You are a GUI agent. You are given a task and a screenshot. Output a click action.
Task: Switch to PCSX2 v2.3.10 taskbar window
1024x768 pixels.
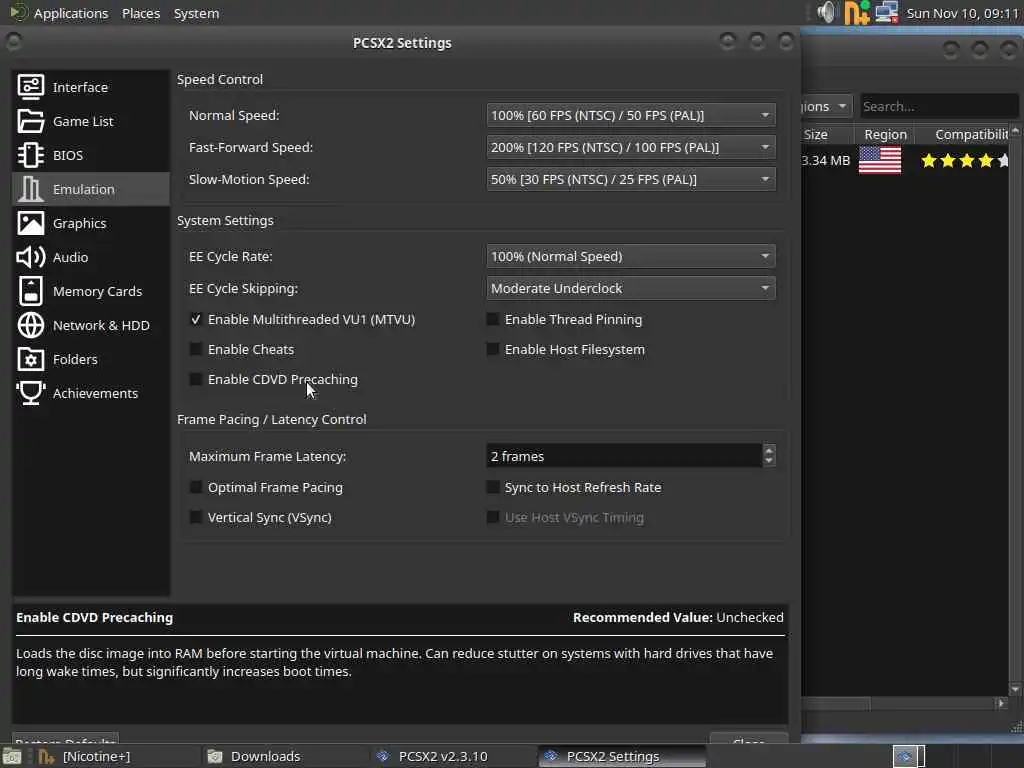453,756
